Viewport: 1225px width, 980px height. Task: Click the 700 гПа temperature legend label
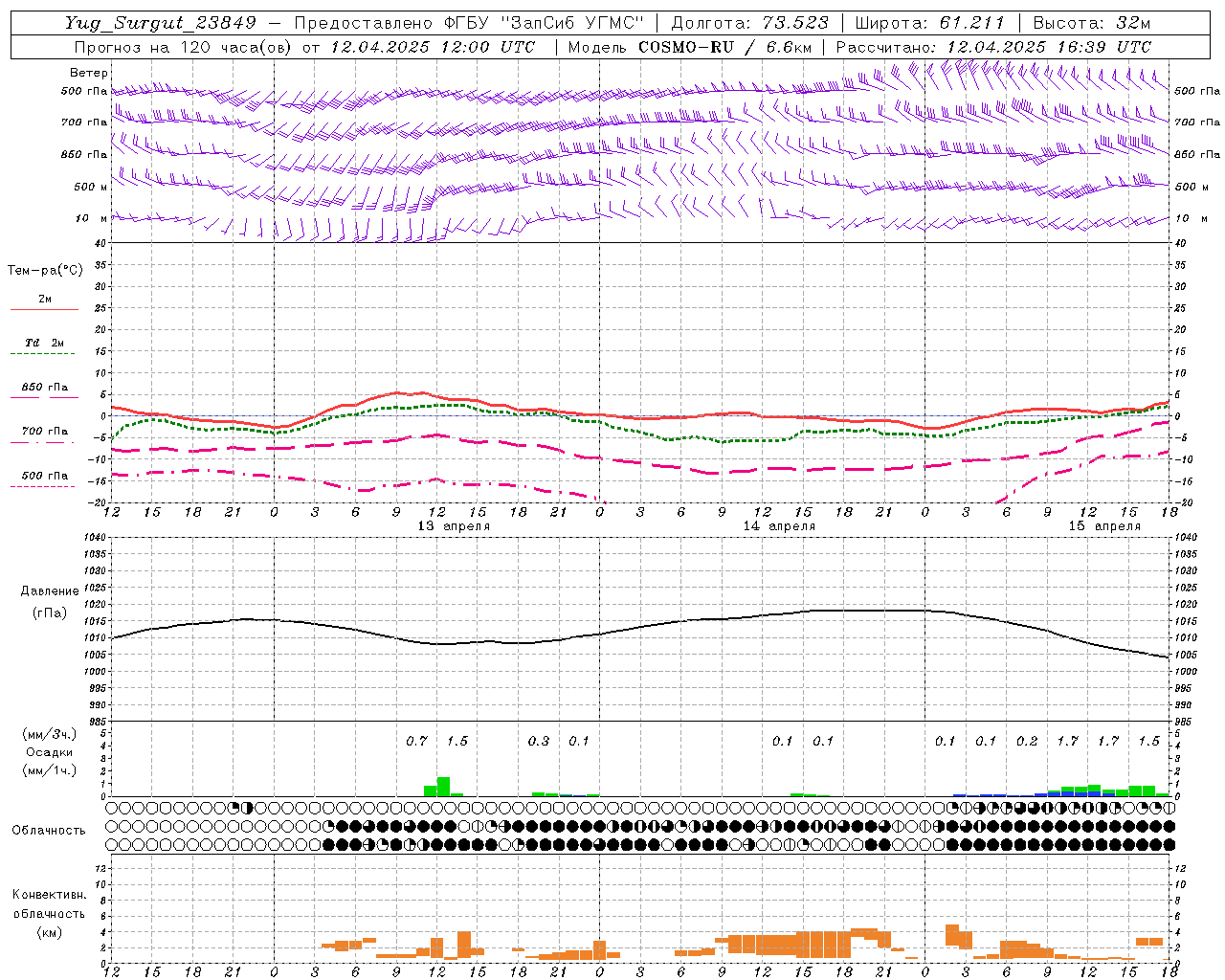[45, 431]
